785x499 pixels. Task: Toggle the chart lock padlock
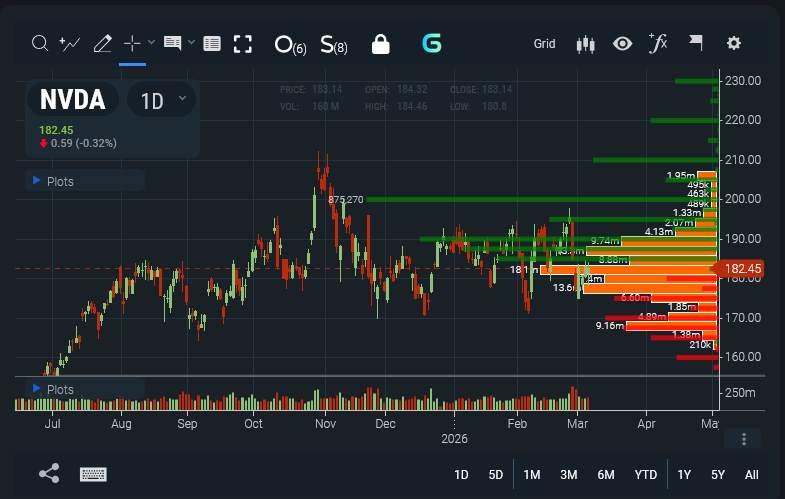pos(380,44)
